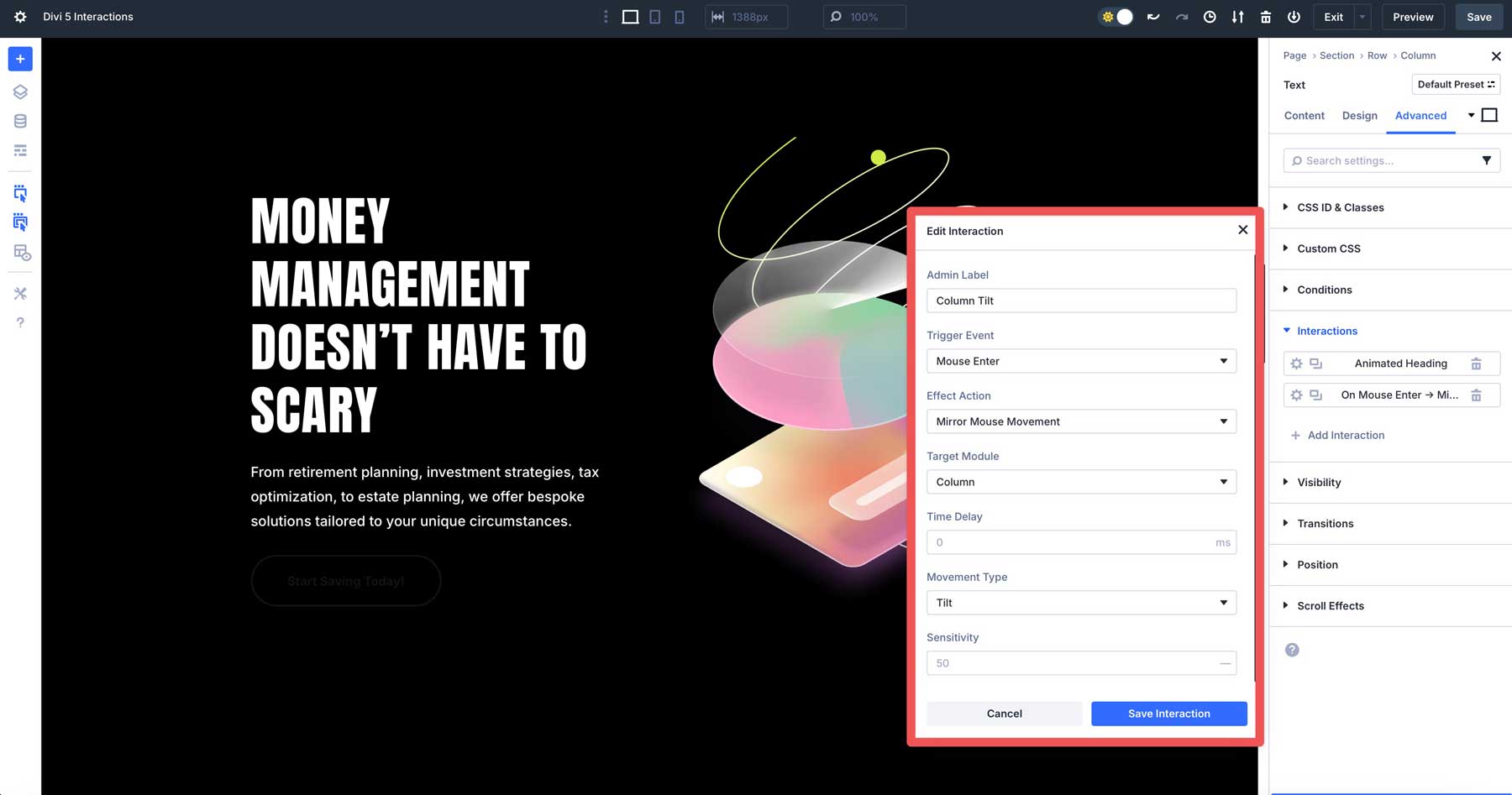Switch to the Content tab
The width and height of the screenshot is (1512, 795).
click(x=1304, y=115)
